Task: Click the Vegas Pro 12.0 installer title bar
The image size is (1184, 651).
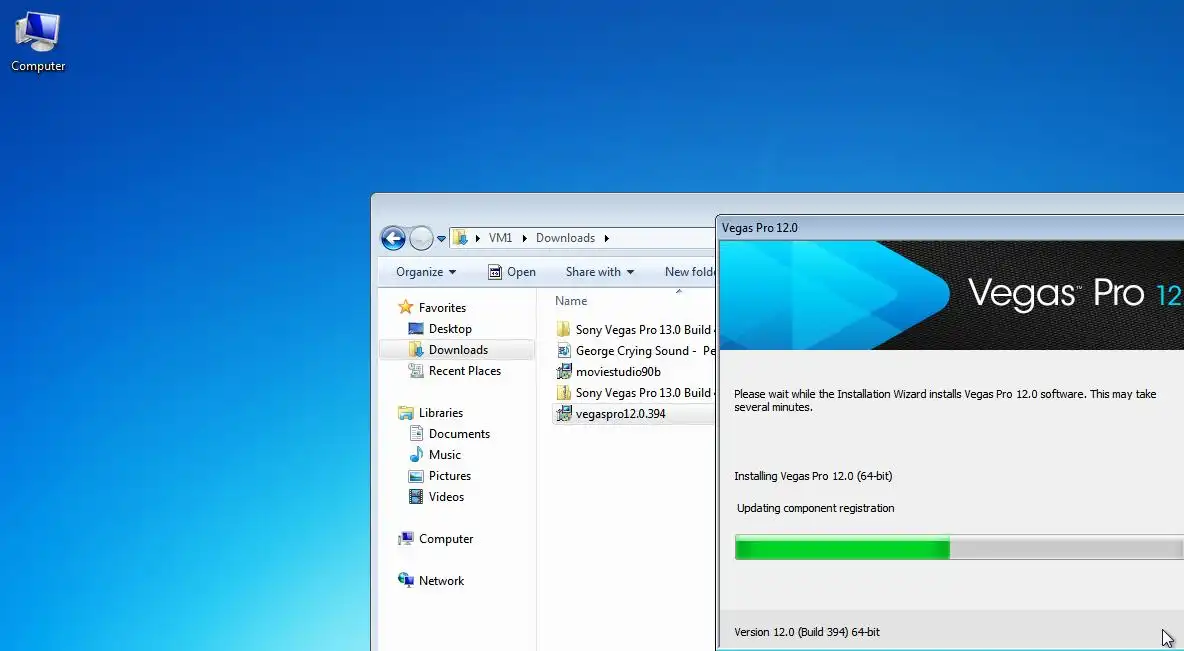Action: tap(950, 228)
